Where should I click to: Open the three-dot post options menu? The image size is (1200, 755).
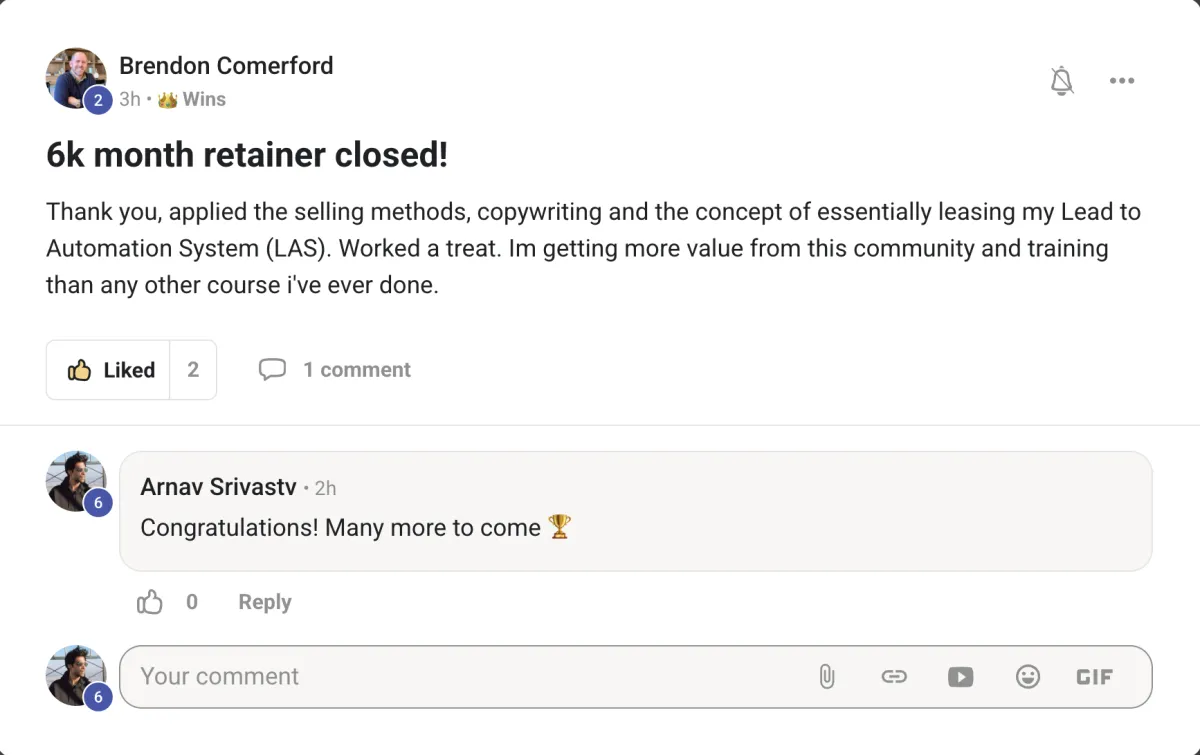click(x=1122, y=81)
